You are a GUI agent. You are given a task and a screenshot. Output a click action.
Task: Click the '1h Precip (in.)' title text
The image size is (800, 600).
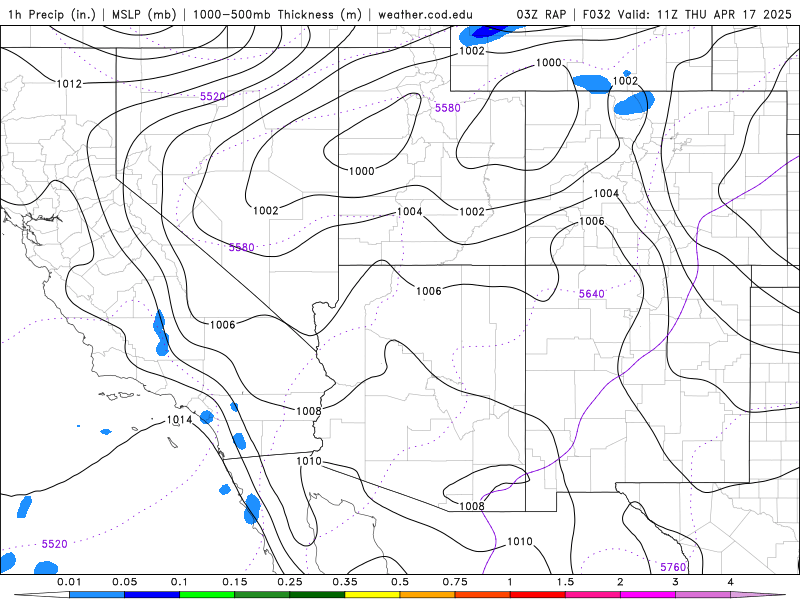[52, 14]
